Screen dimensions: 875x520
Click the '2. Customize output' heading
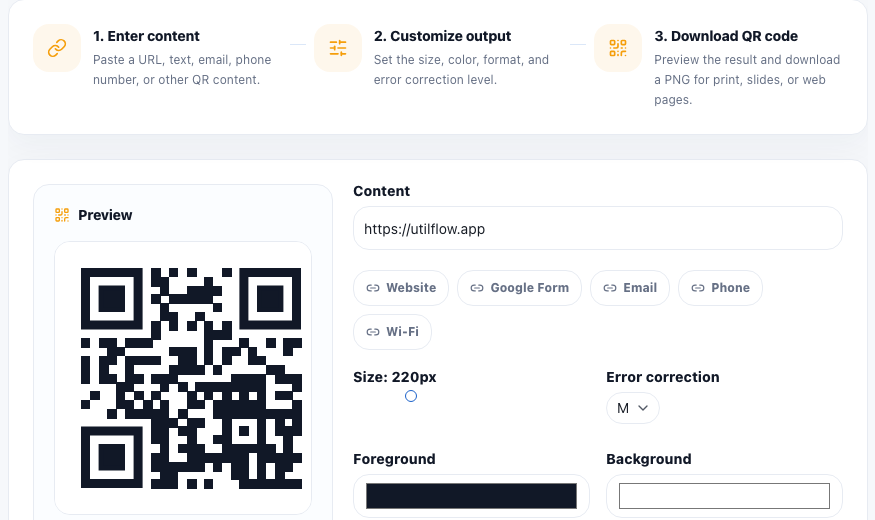[x=442, y=36]
